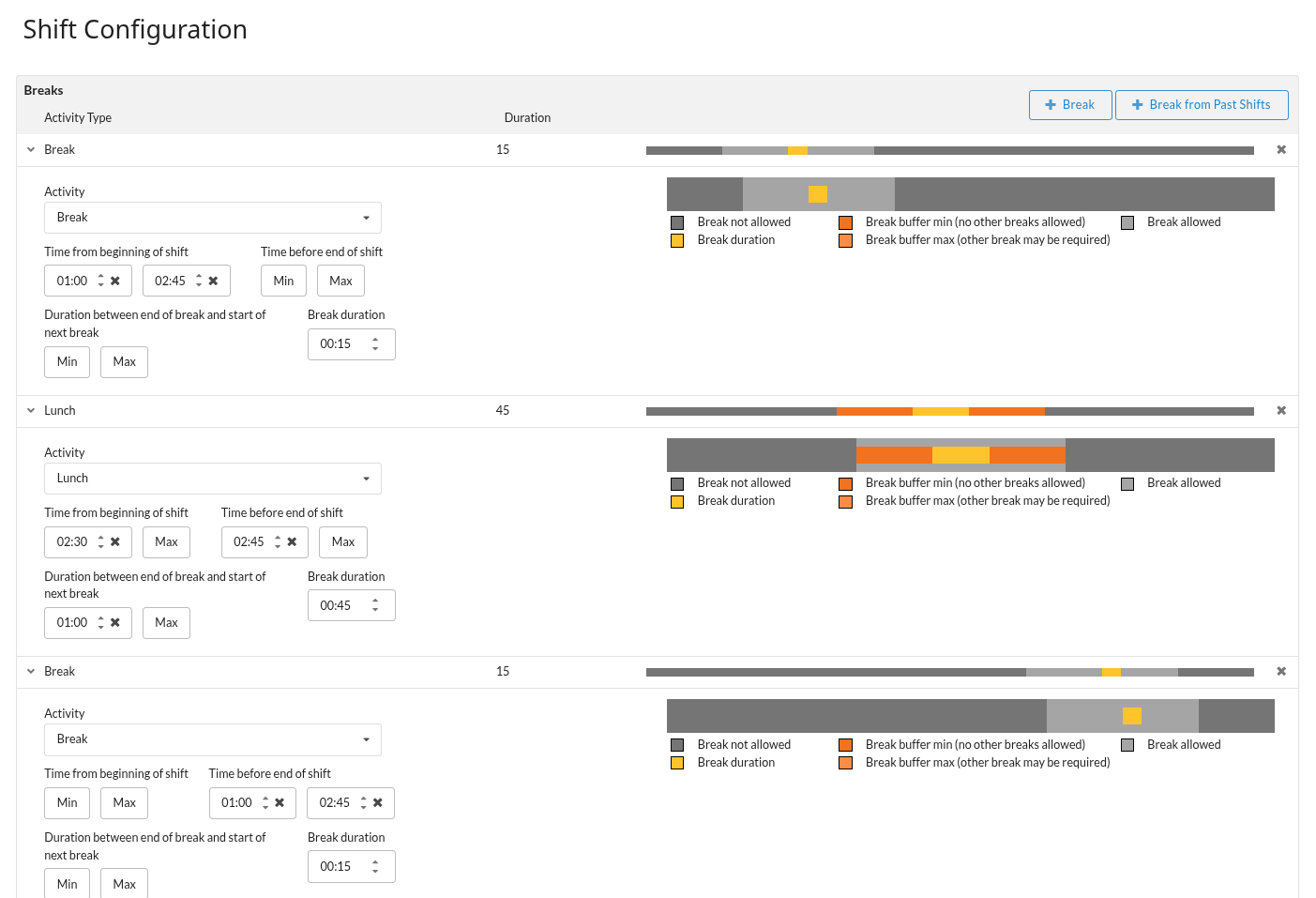The image size is (1316, 898).
Task: Set Max for Lunch time from beginning
Action: pyautogui.click(x=166, y=542)
